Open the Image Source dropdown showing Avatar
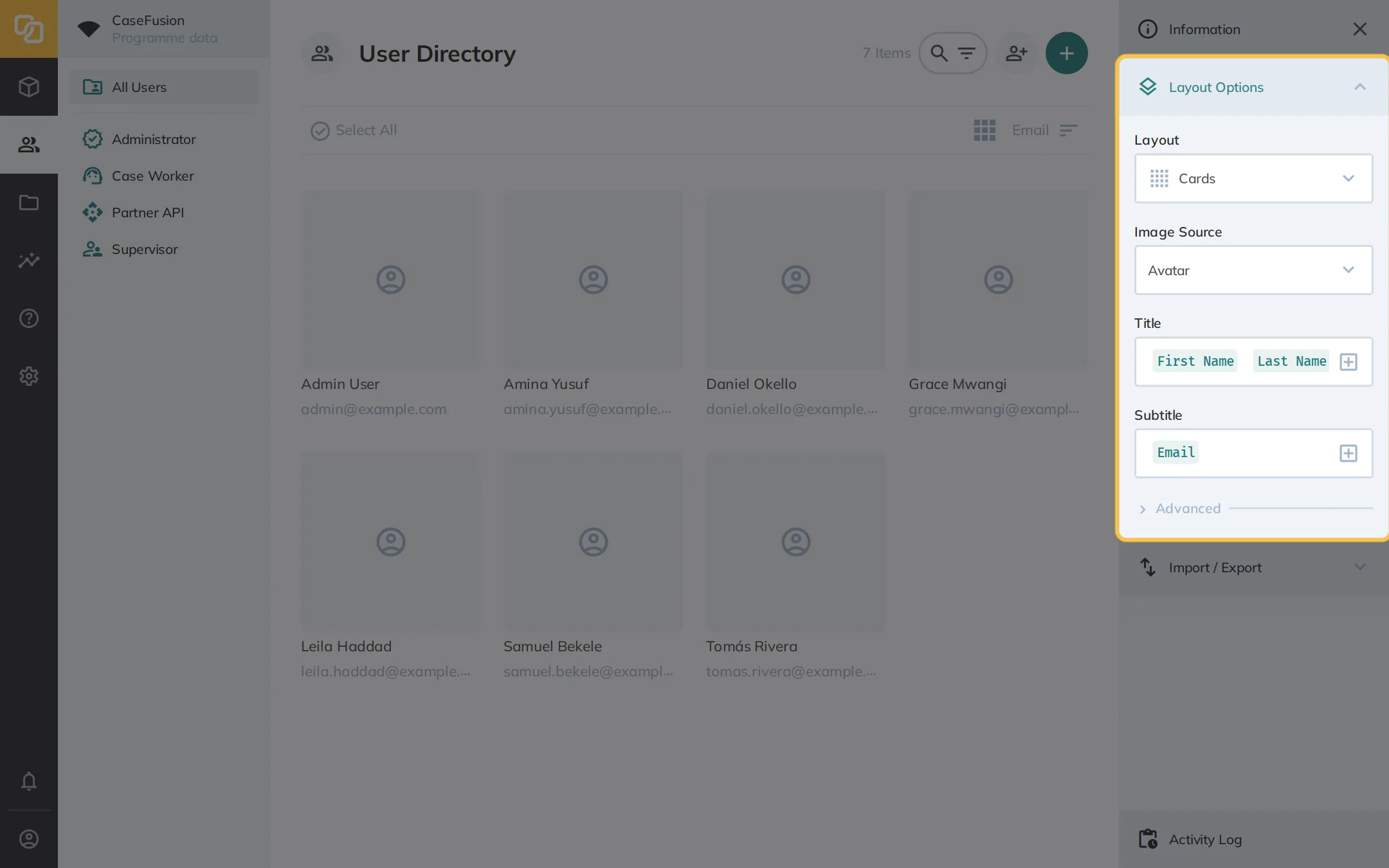This screenshot has width=1389, height=868. point(1253,270)
